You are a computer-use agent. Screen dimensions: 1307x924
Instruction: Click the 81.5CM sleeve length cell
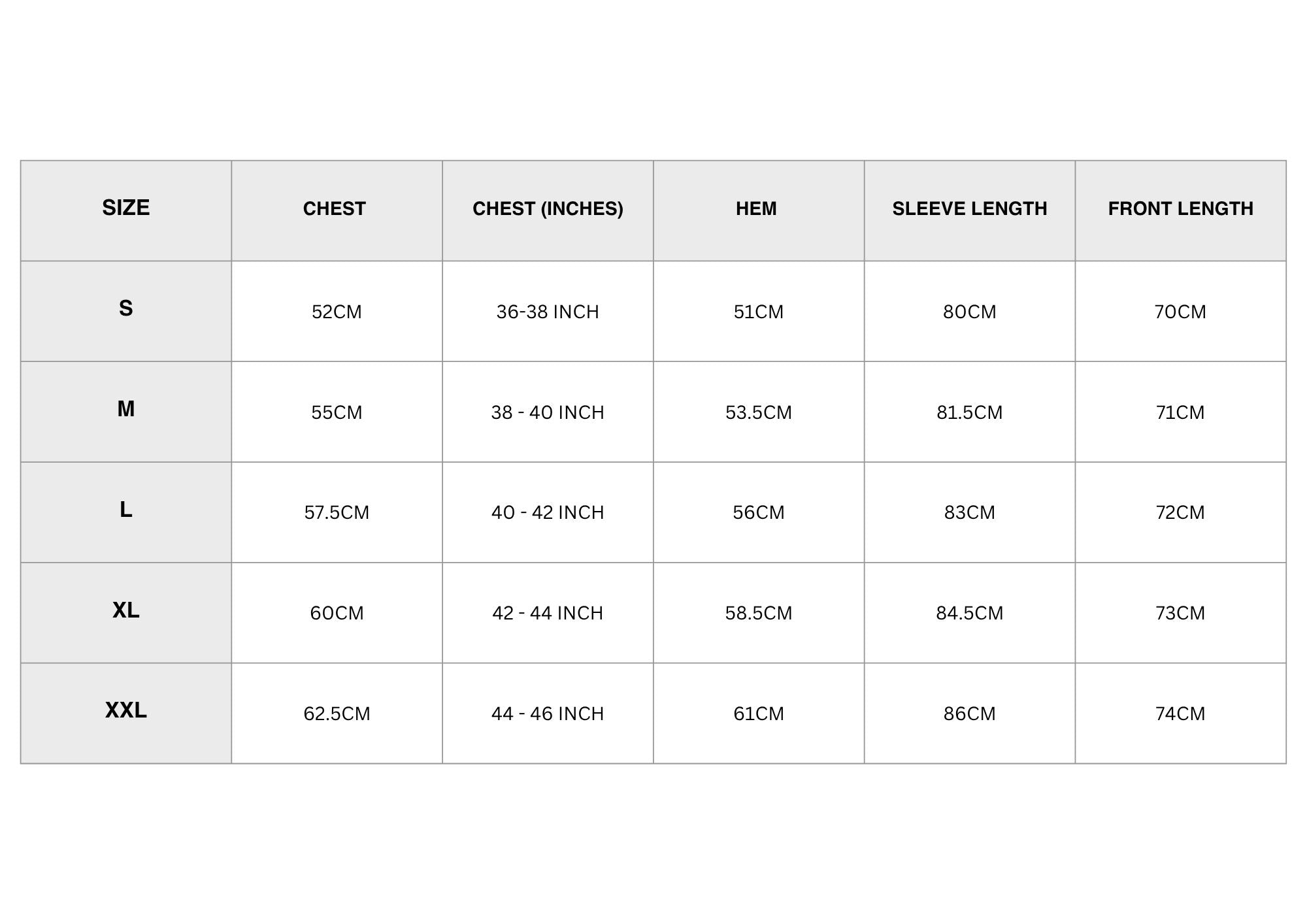click(x=969, y=412)
